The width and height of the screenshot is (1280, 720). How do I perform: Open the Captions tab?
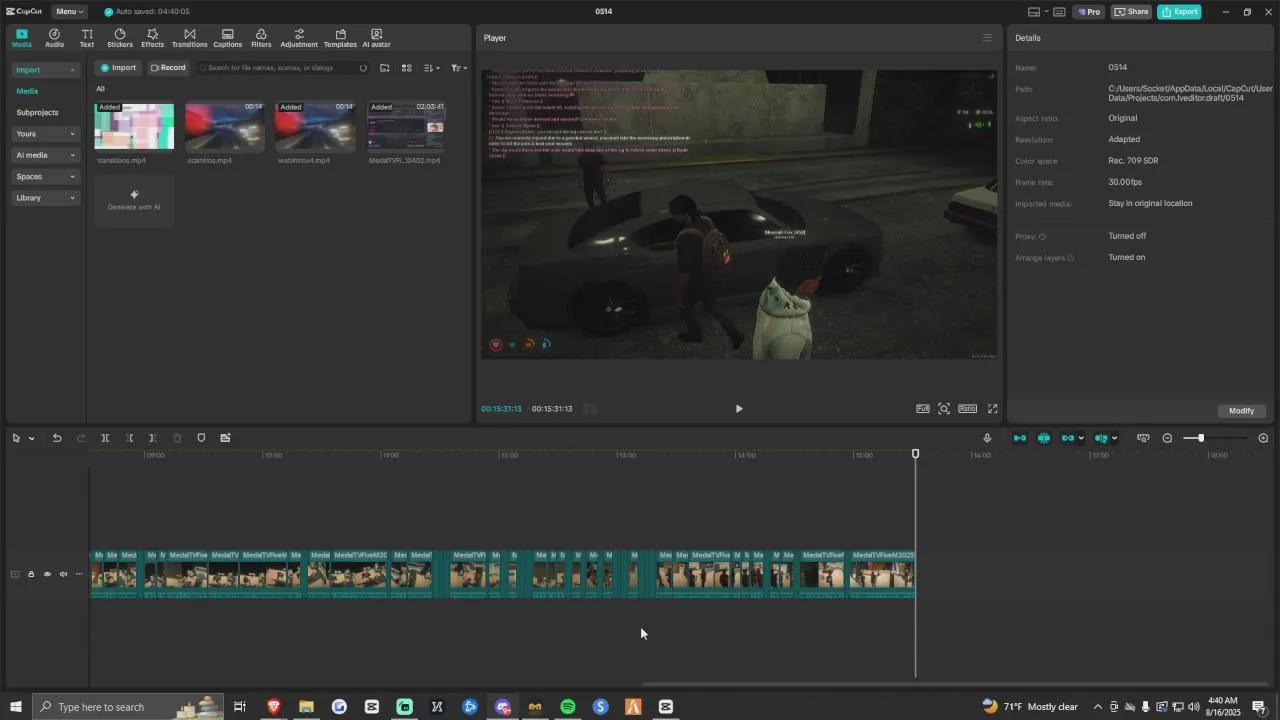(x=227, y=38)
